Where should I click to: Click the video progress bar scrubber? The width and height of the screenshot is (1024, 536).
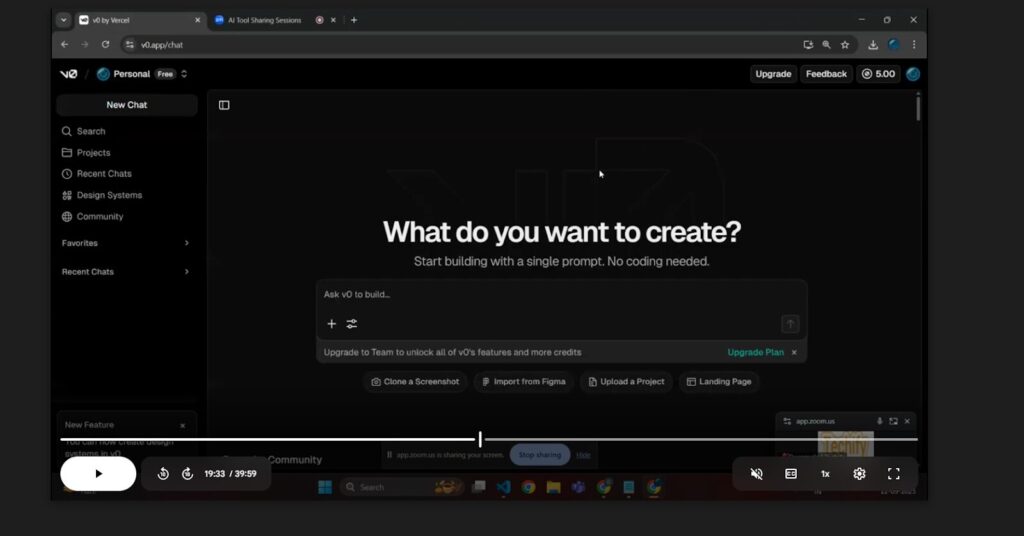480,439
